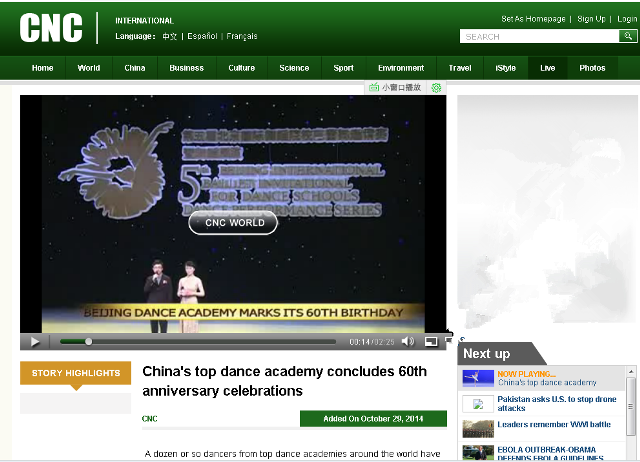Click the Sign Up link
The image size is (640, 462).
pos(591,19)
